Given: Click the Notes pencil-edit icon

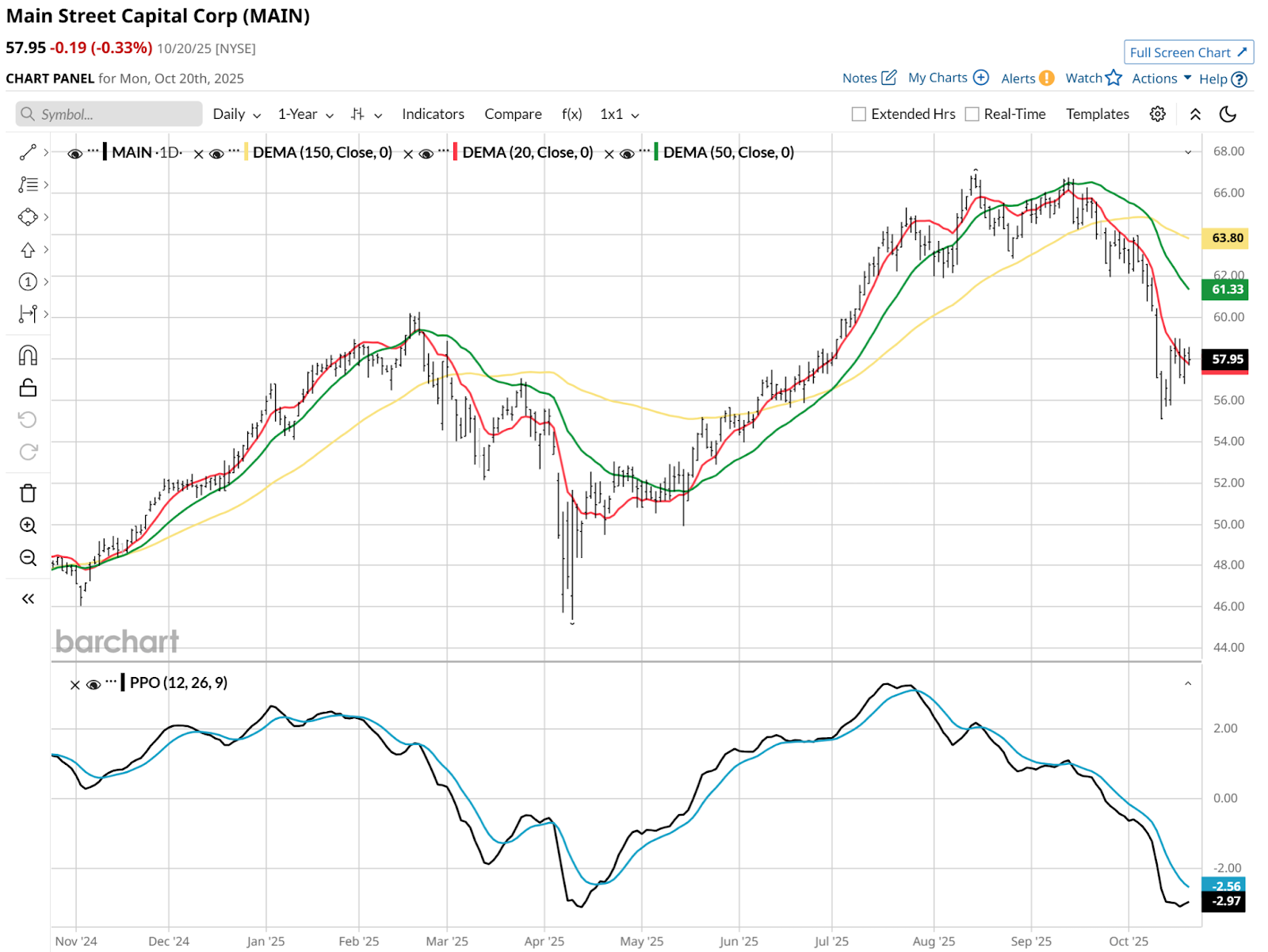Looking at the screenshot, I should [x=889, y=78].
